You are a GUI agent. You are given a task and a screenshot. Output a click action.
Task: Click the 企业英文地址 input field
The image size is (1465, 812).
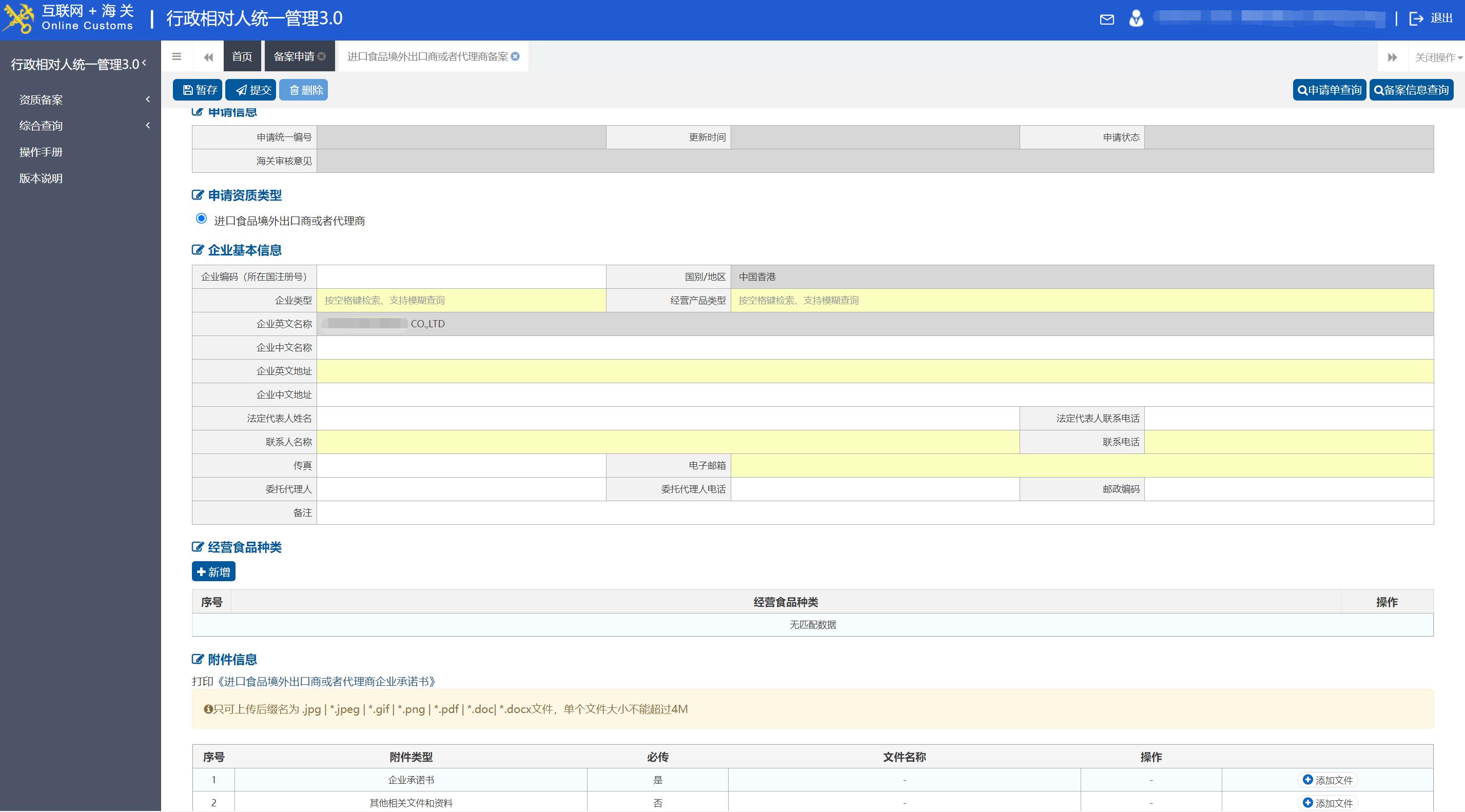pyautogui.click(x=875, y=371)
